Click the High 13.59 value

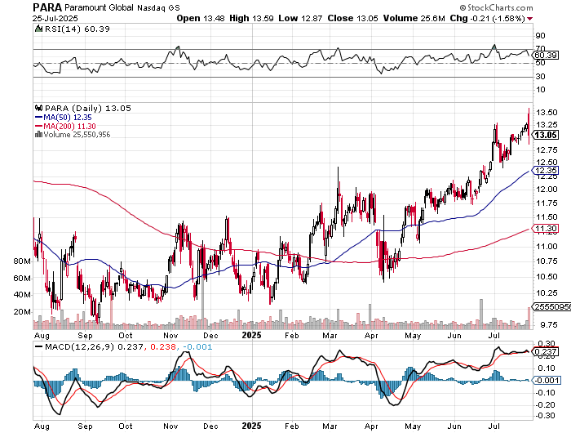click(x=251, y=18)
